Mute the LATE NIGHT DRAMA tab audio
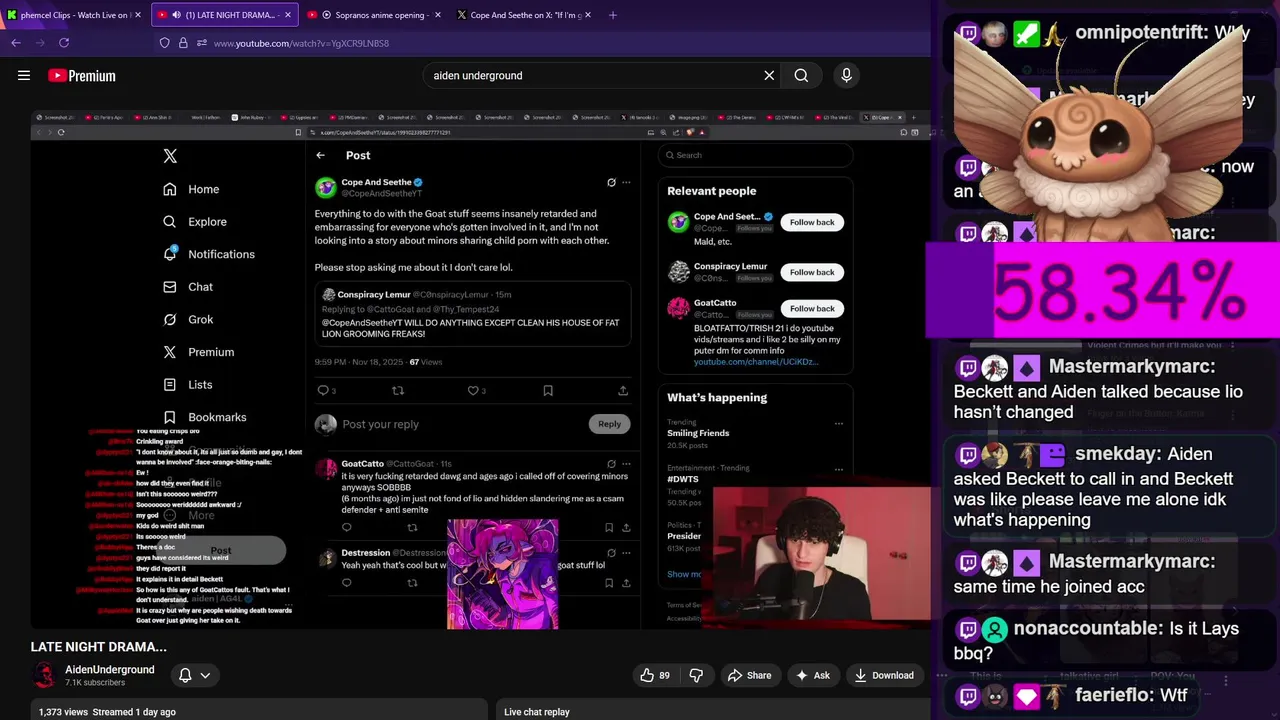Screen dimensions: 1280x720 point(176,15)
